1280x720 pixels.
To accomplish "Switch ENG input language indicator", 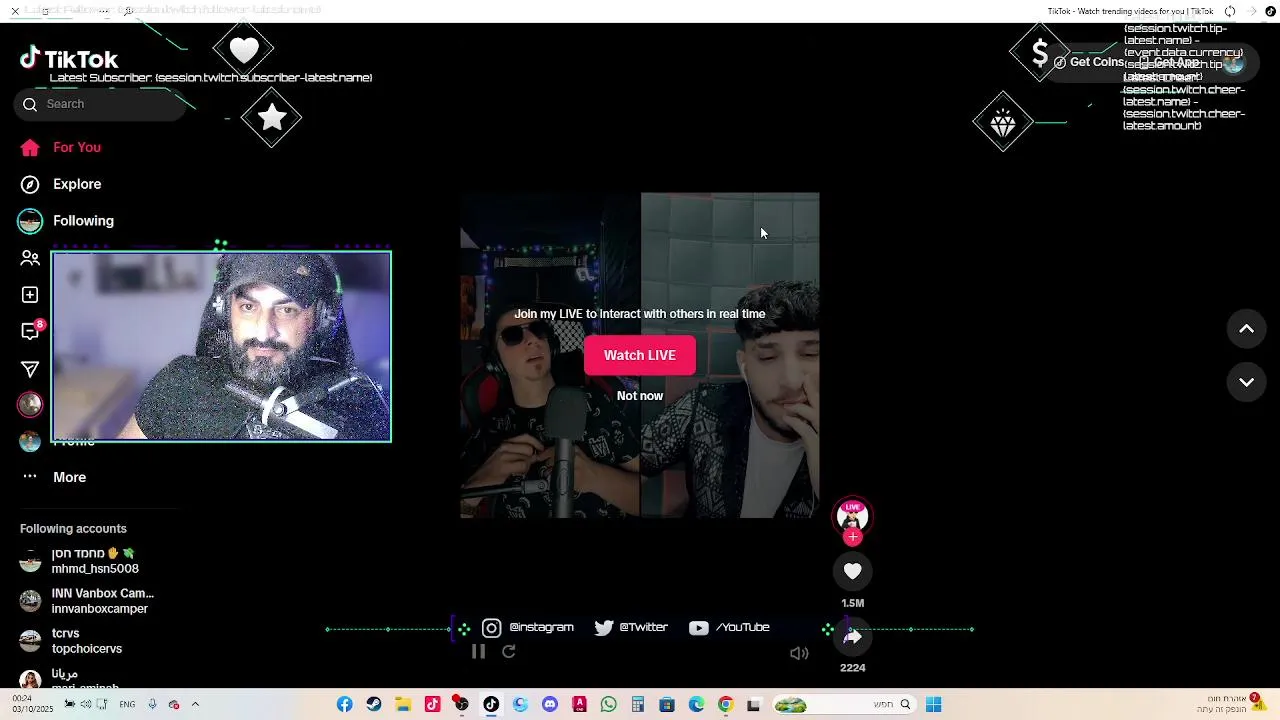I will coord(127,705).
